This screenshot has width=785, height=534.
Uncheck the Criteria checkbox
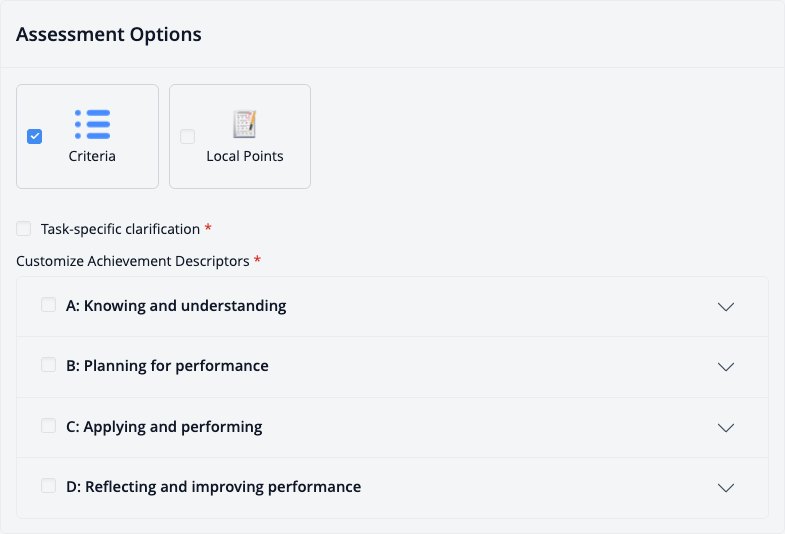pos(35,136)
